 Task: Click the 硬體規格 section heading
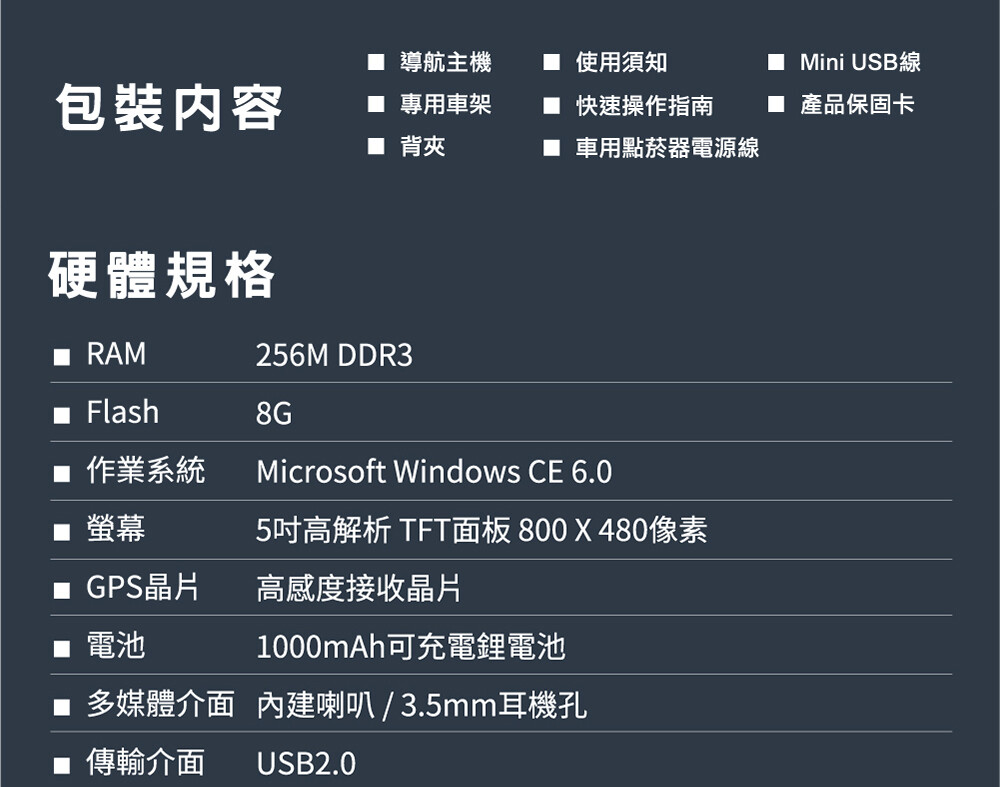click(x=161, y=275)
